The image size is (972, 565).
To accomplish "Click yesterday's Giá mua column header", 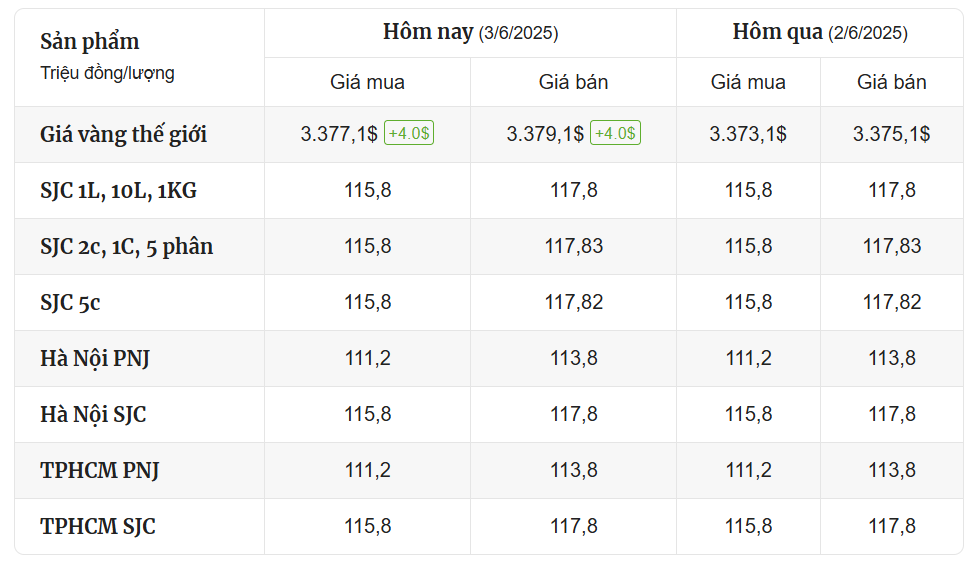I will [748, 82].
